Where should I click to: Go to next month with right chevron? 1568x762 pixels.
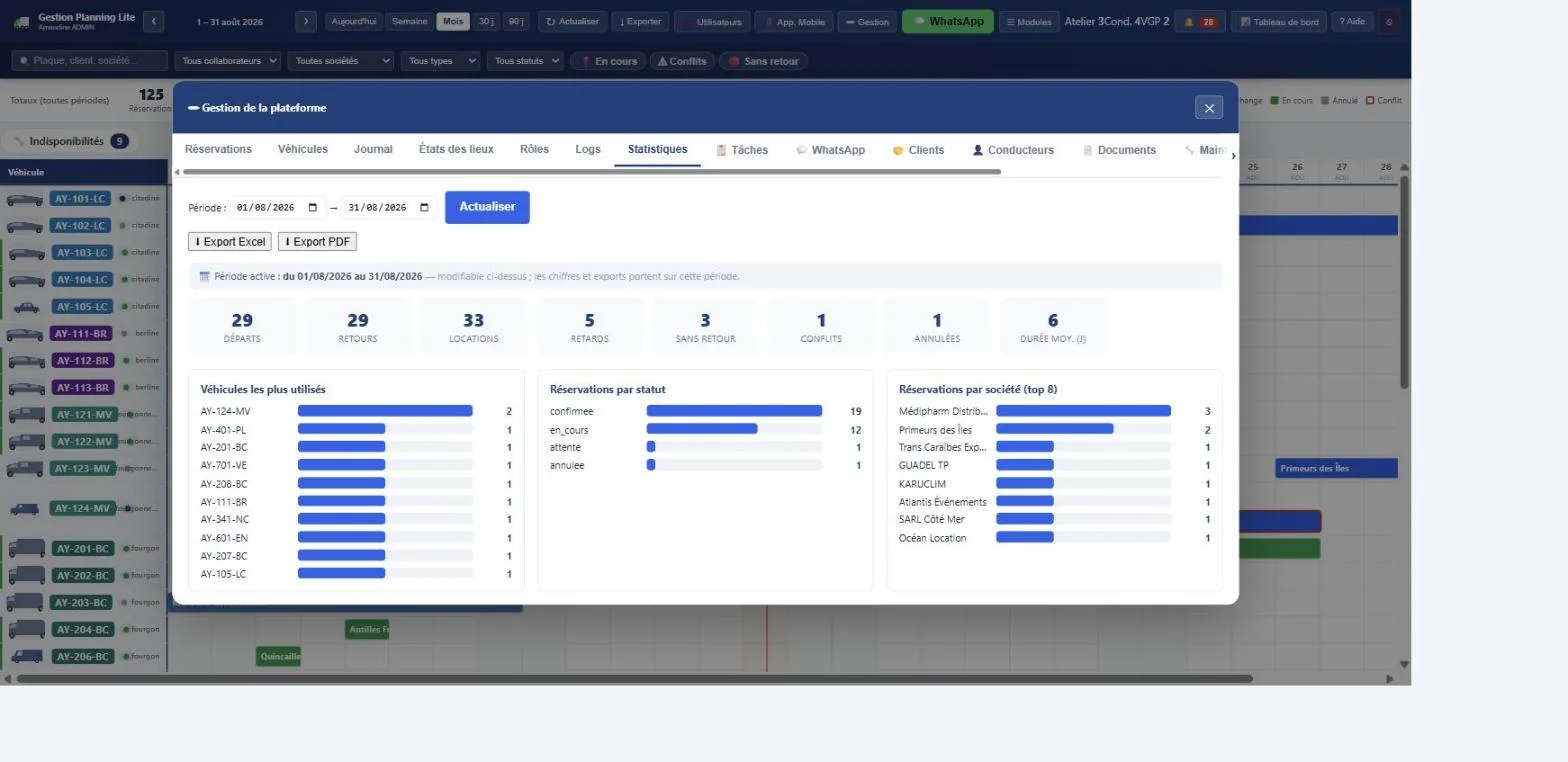pos(306,21)
